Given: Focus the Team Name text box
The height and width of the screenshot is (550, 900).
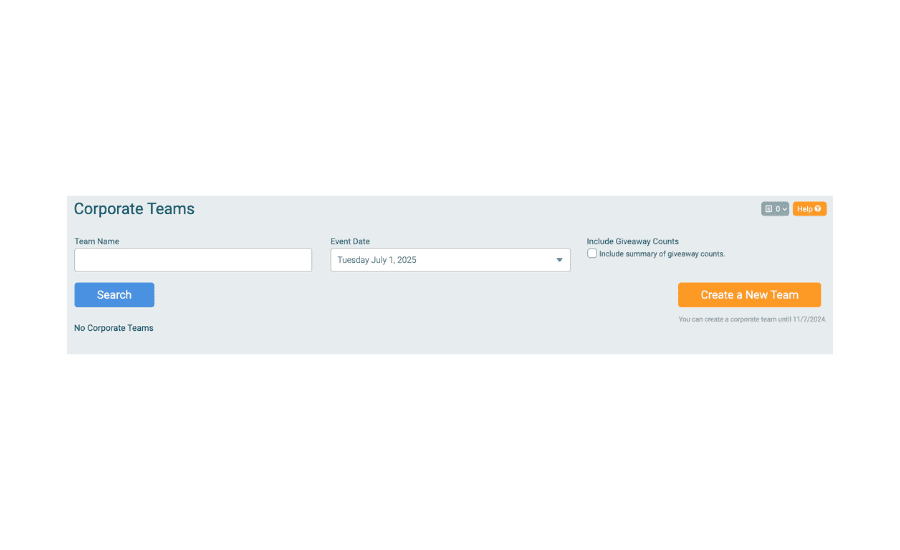Looking at the screenshot, I should coord(193,260).
